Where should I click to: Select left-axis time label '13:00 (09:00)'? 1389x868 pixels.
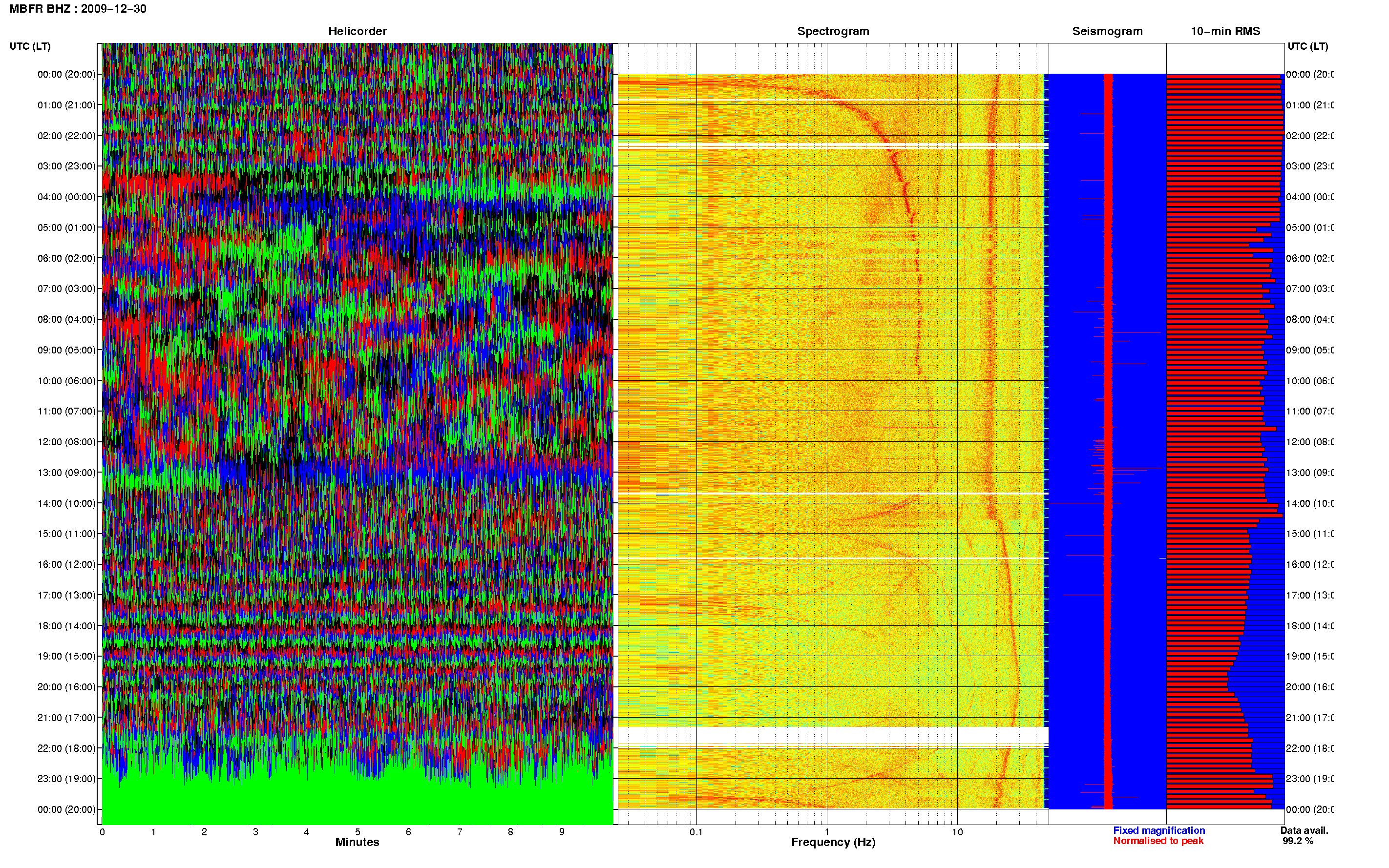coord(66,473)
